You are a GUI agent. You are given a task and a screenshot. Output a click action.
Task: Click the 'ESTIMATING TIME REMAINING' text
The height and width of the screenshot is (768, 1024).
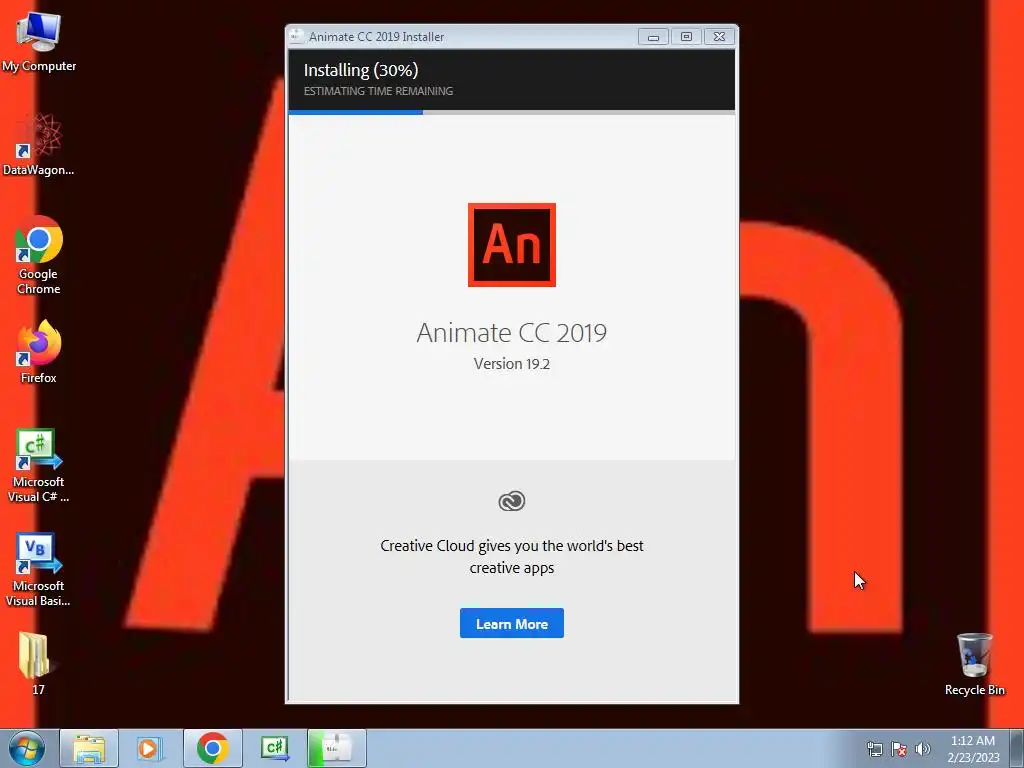point(378,91)
